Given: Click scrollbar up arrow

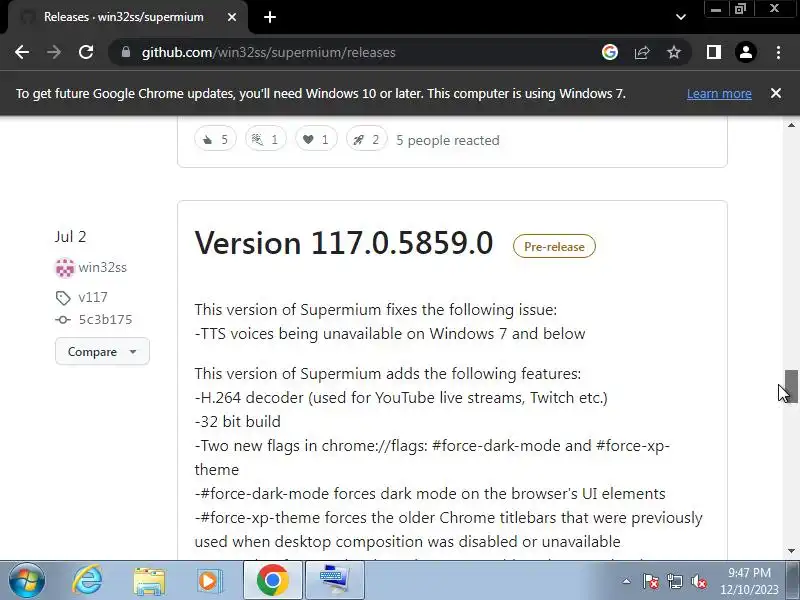Looking at the screenshot, I should tap(791, 125).
